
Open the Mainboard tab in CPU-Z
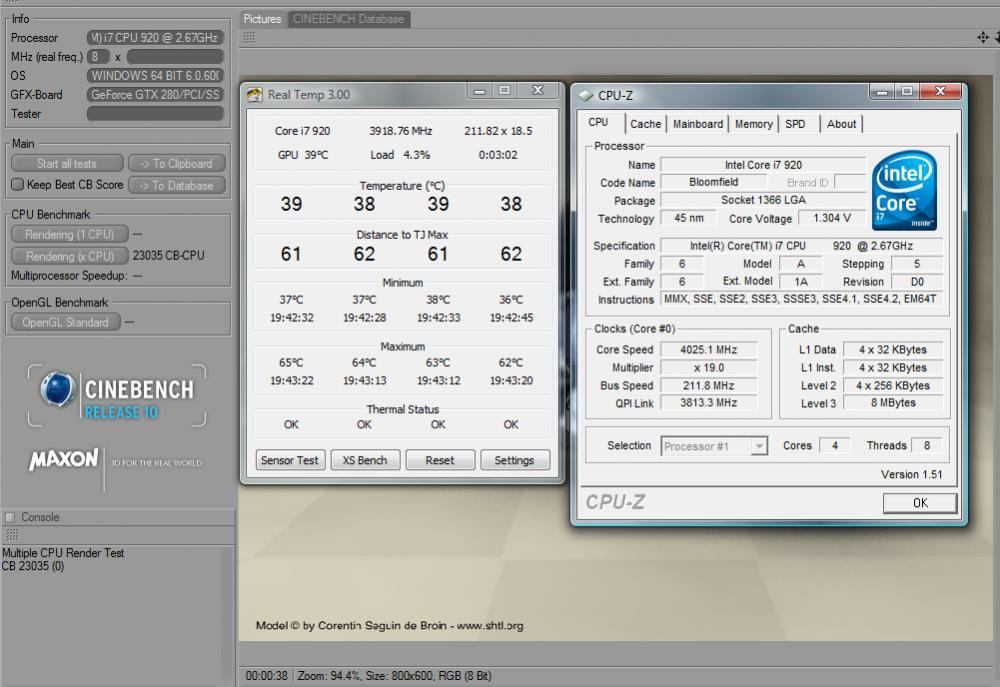tap(698, 124)
